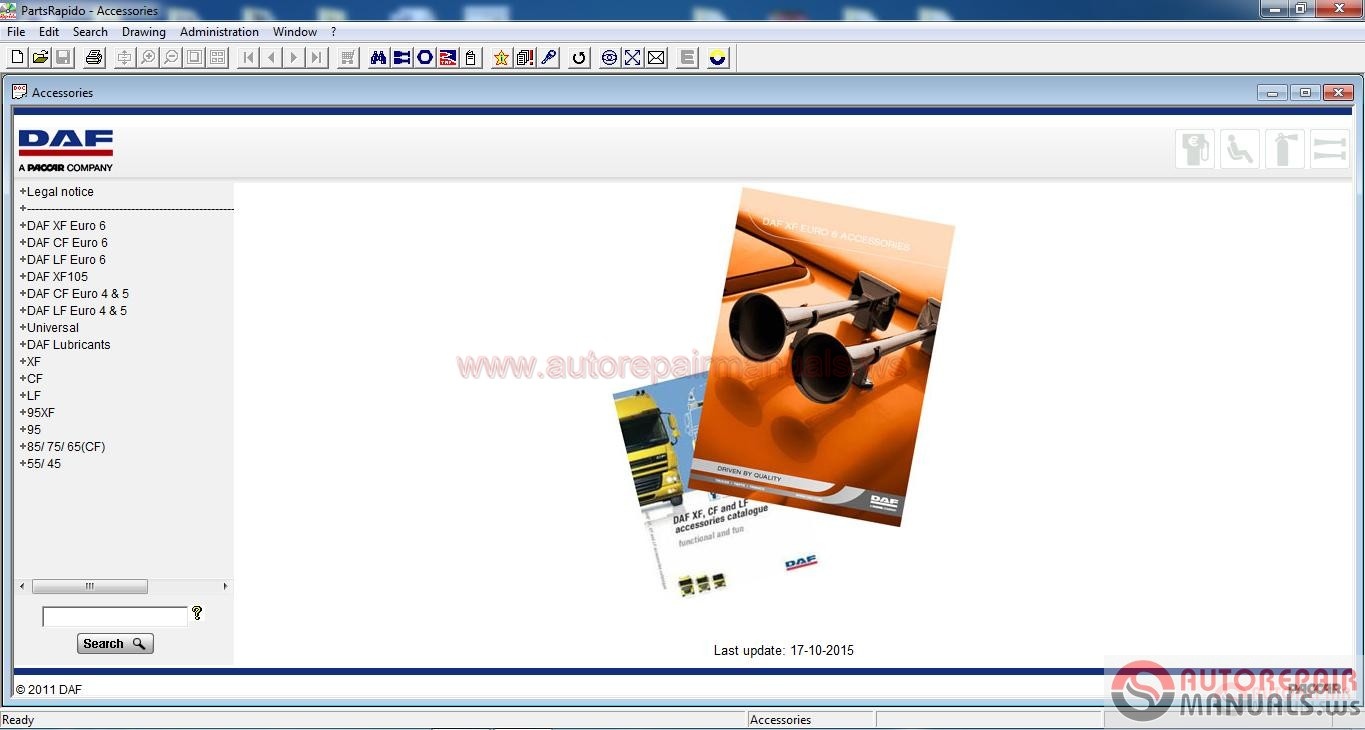
Task: Click the single-page view toolbar icon
Action: [194, 58]
